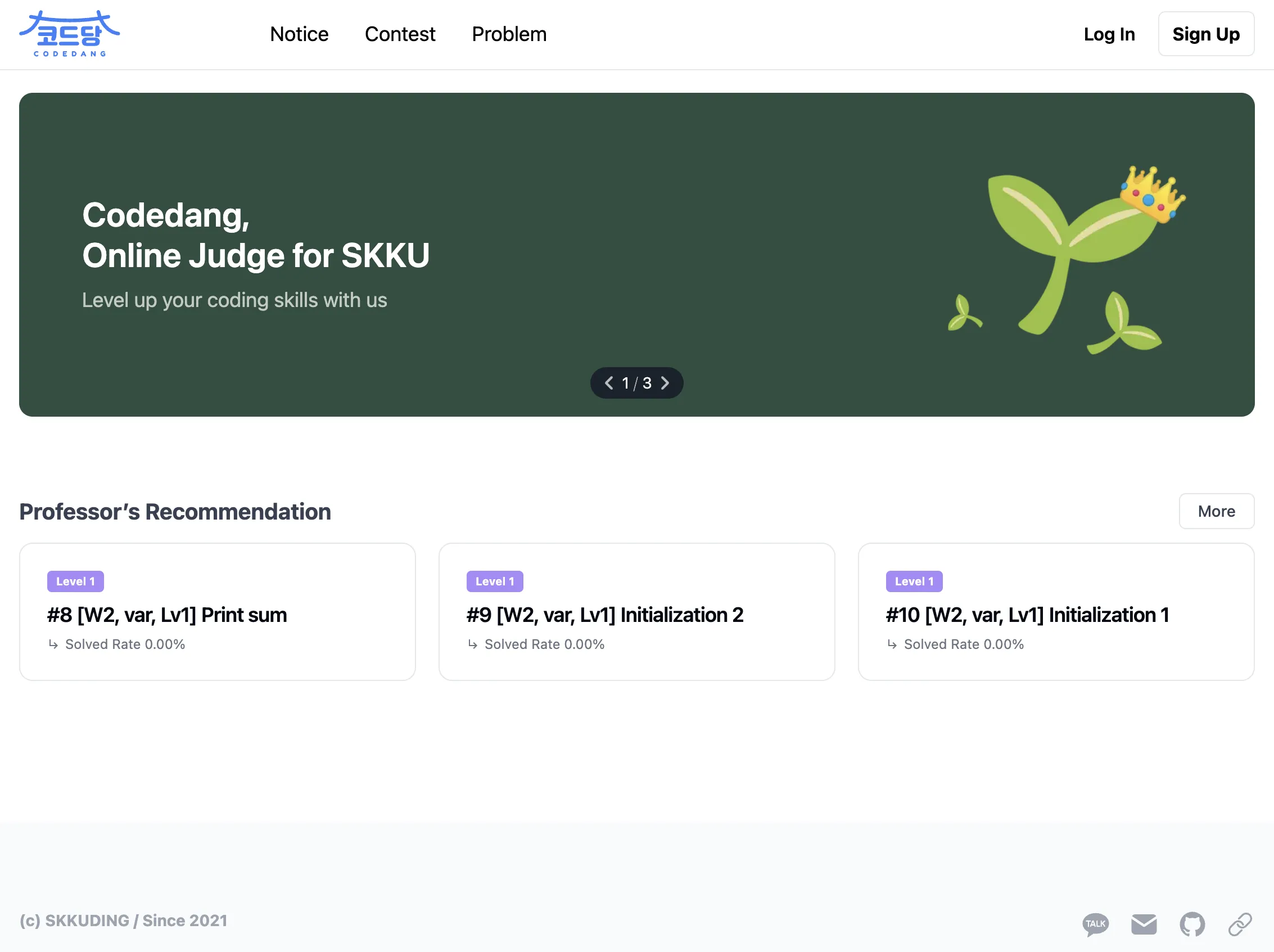Screen dimensions: 1274x952
Task: Click Level 1 badge on problem #10
Action: 914,581
